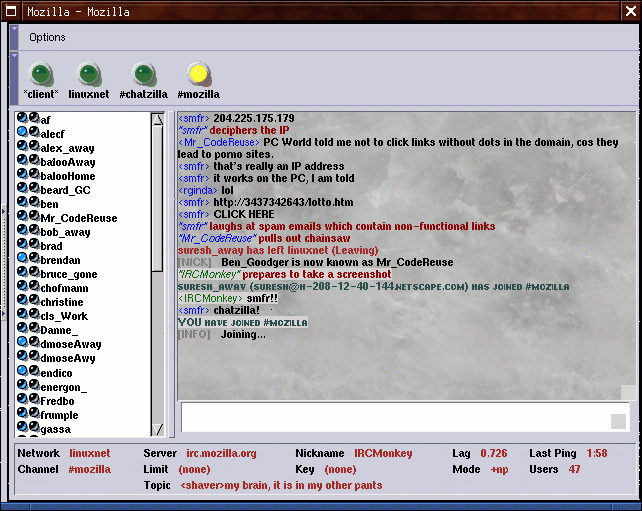Click the first status icon beside endico
The width and height of the screenshot is (642, 511).
click(x=22, y=371)
